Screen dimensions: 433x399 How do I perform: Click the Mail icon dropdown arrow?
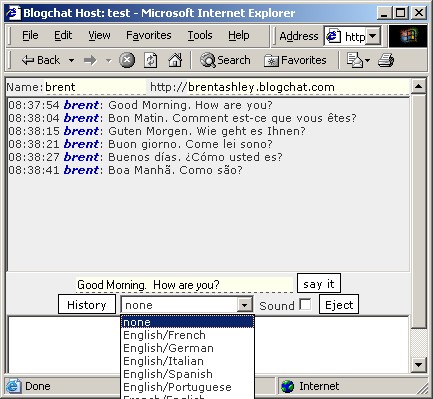pos(367,60)
